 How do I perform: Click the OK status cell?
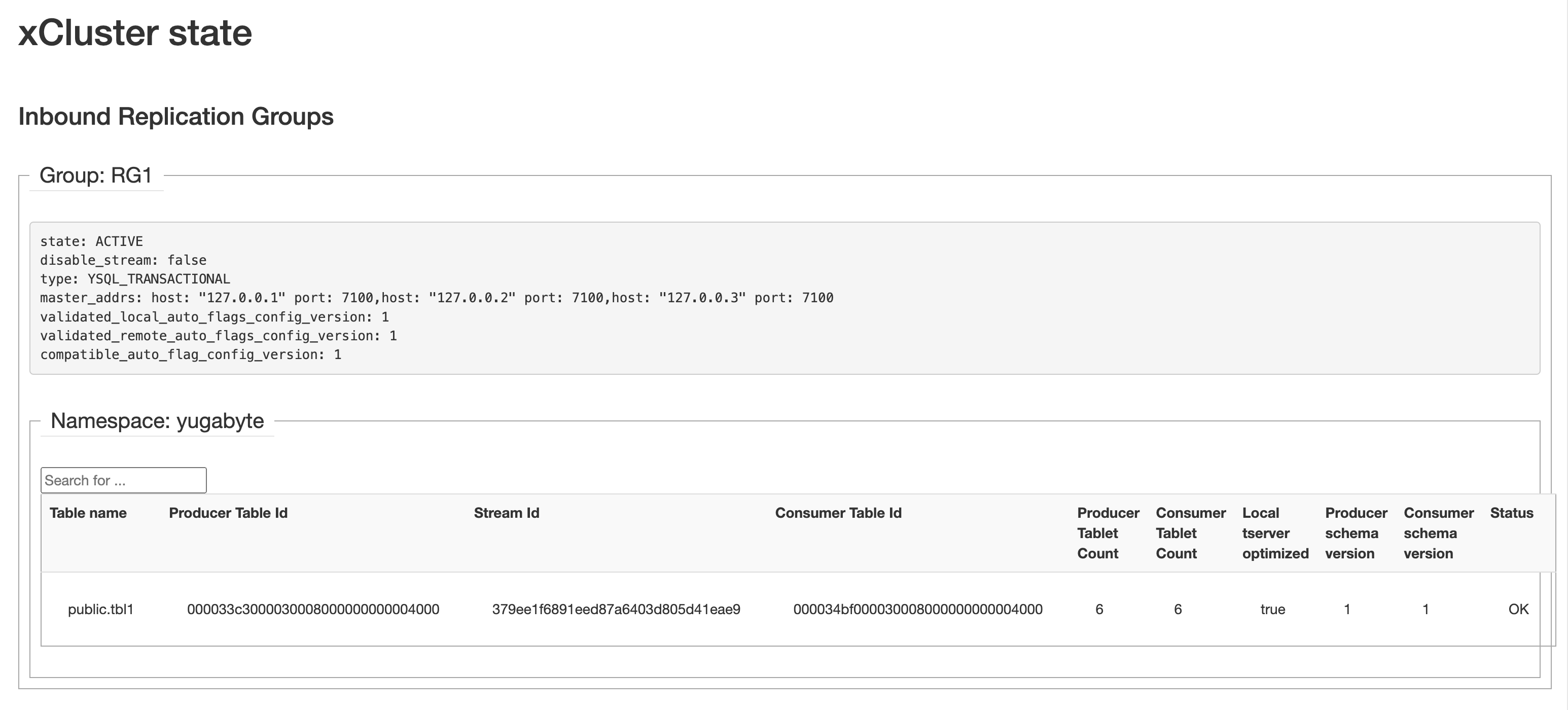(1518, 610)
